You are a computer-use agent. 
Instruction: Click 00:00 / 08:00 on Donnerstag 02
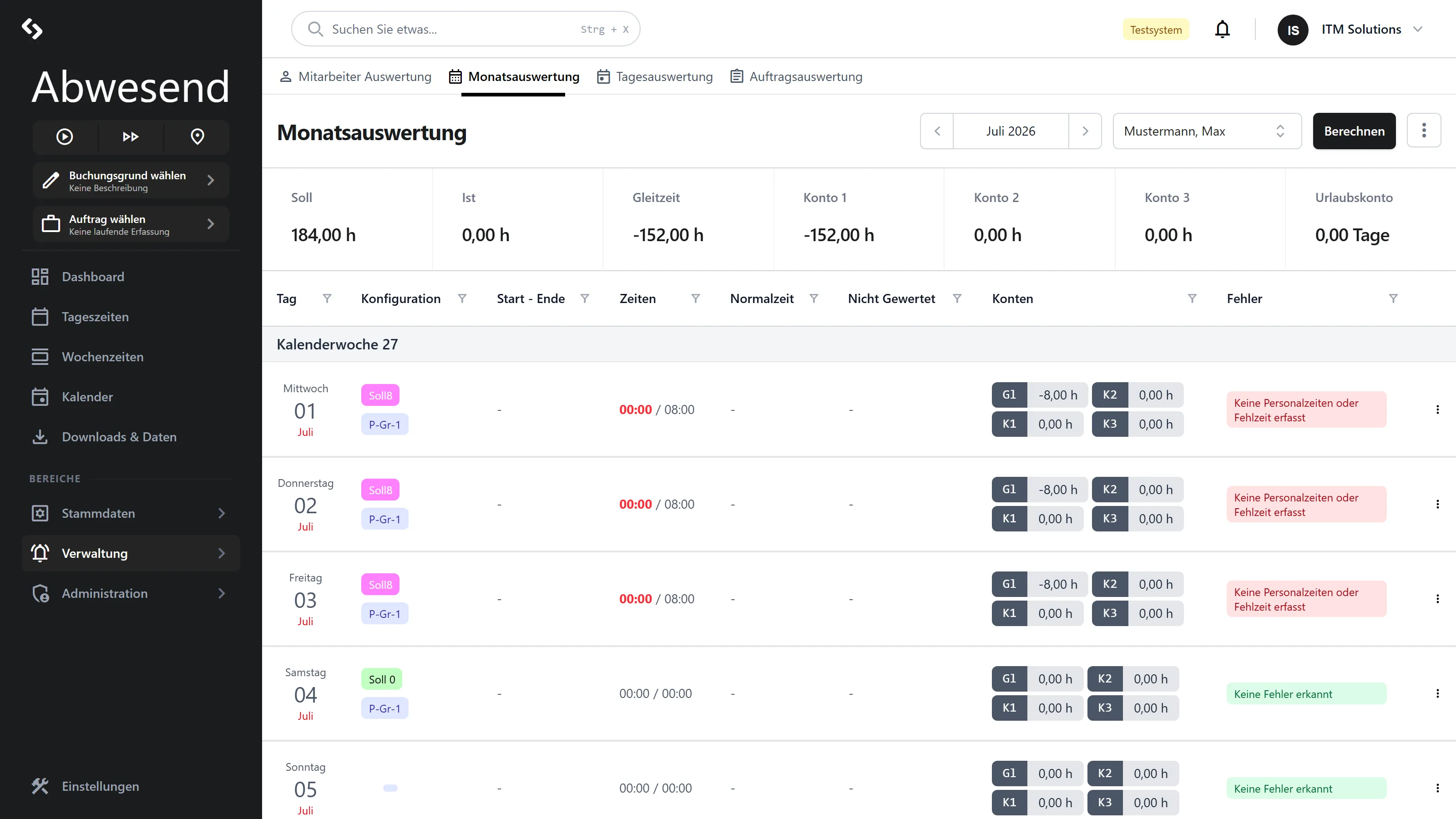click(x=657, y=504)
